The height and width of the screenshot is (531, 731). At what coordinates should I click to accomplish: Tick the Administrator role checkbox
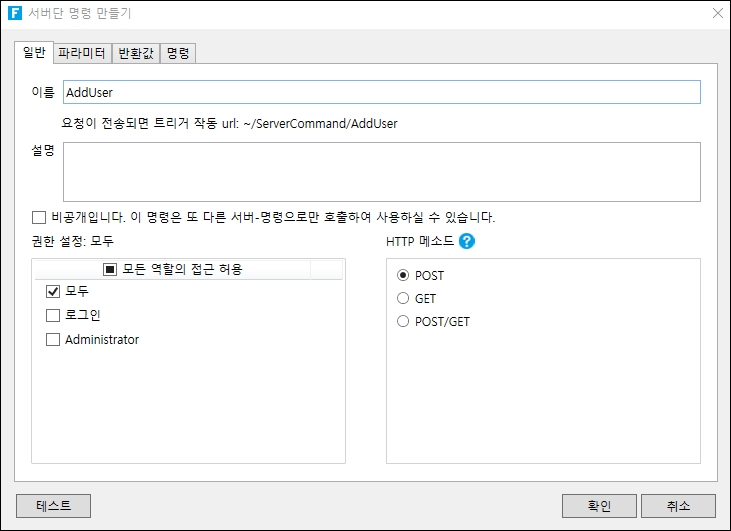pos(53,340)
